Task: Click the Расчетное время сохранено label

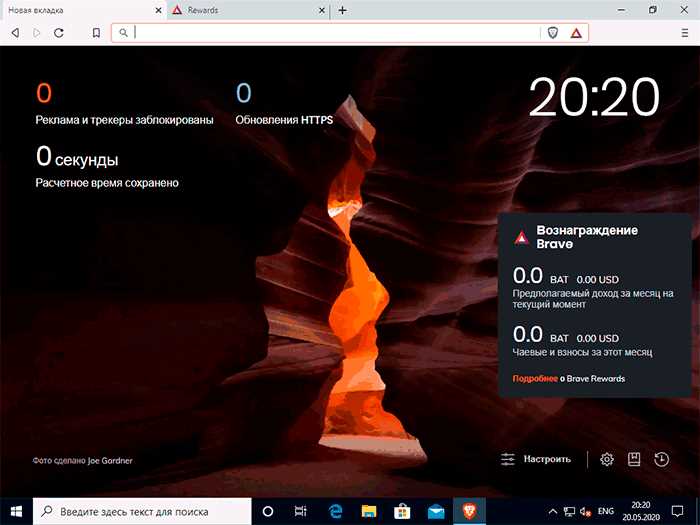Action: (107, 183)
